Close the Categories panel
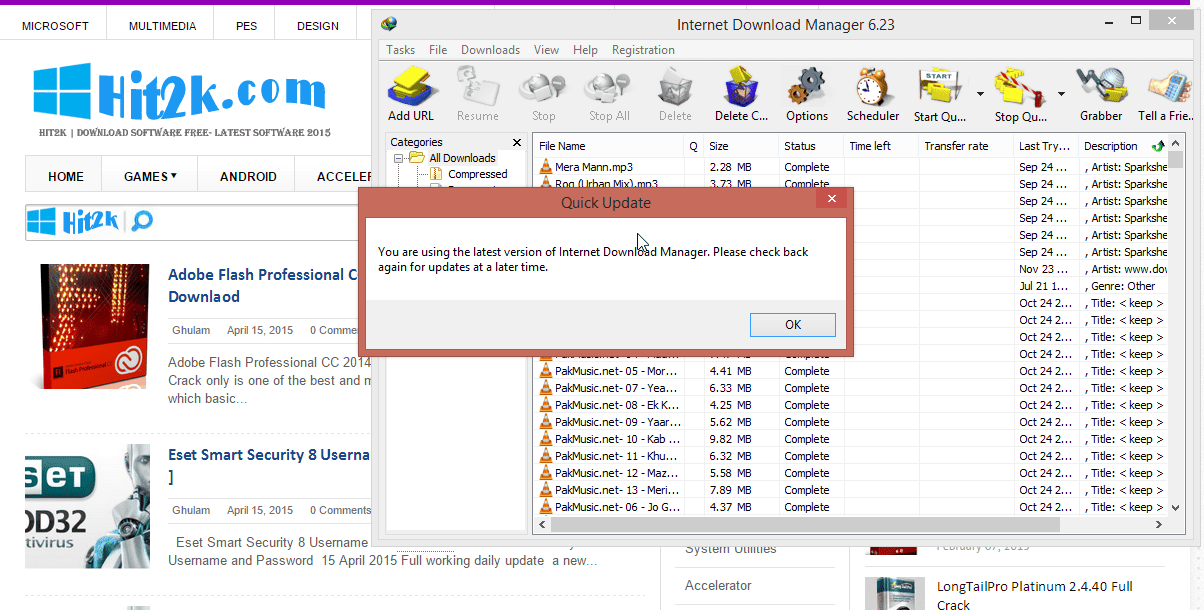The width and height of the screenshot is (1204, 610). click(517, 142)
